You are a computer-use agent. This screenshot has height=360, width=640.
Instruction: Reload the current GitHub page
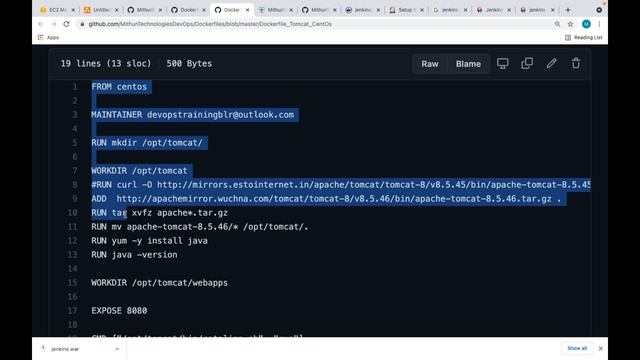coord(67,24)
